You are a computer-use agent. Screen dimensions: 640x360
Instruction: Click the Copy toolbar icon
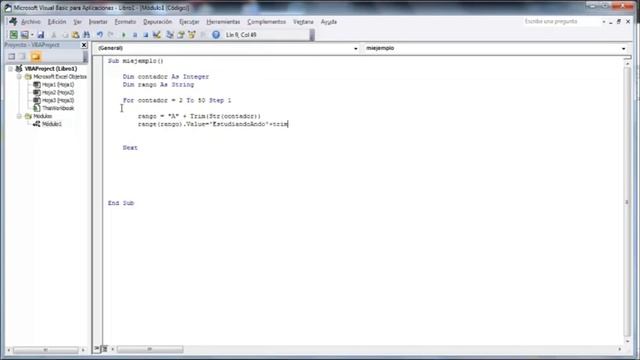[64, 35]
